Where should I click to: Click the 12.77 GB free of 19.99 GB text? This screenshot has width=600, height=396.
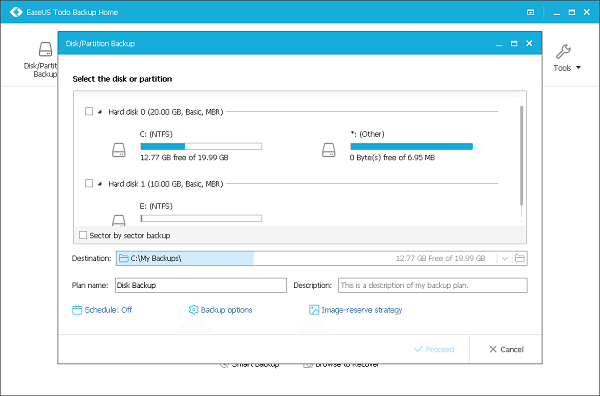[x=184, y=157]
